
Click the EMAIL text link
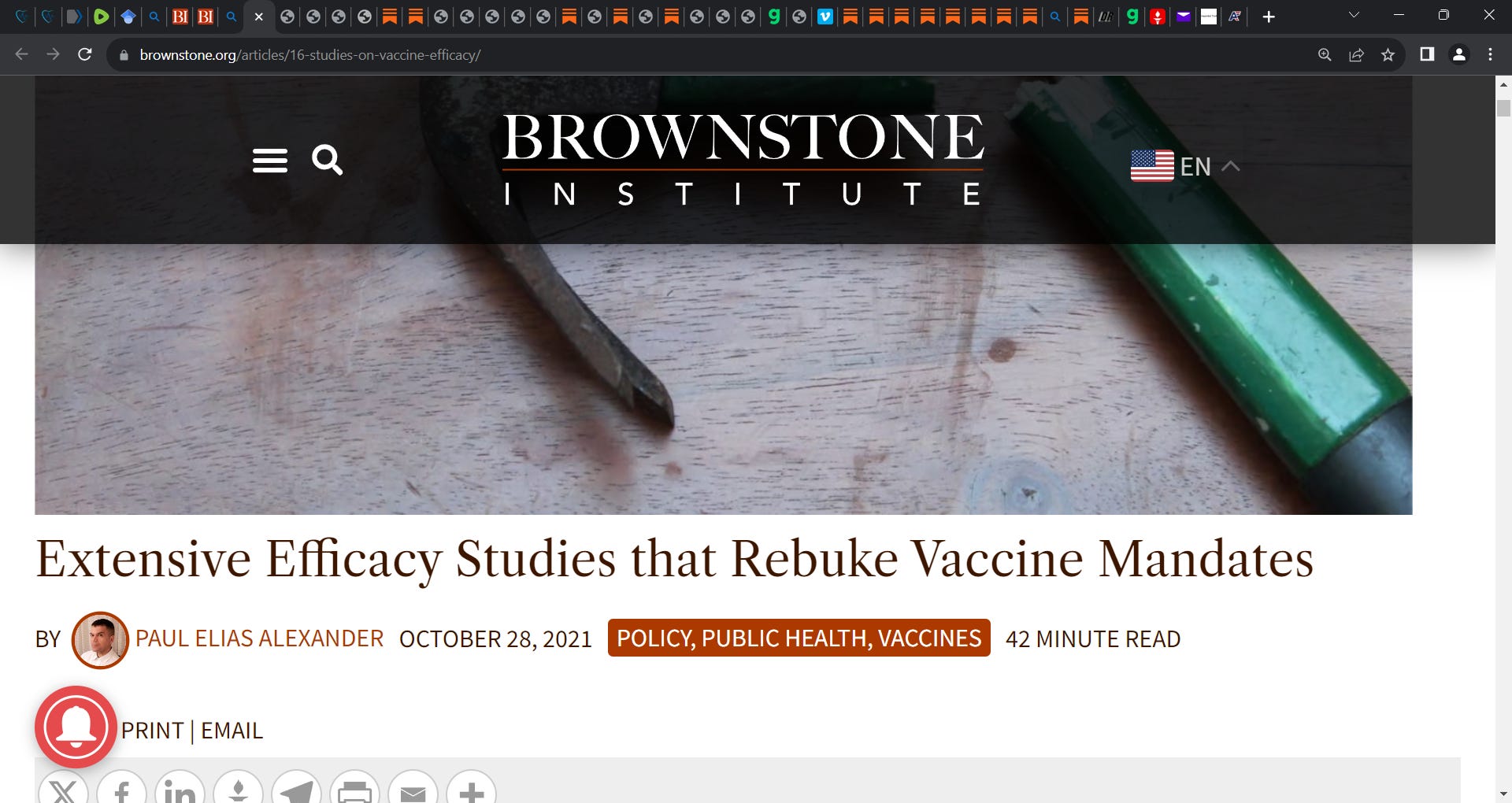tap(232, 731)
